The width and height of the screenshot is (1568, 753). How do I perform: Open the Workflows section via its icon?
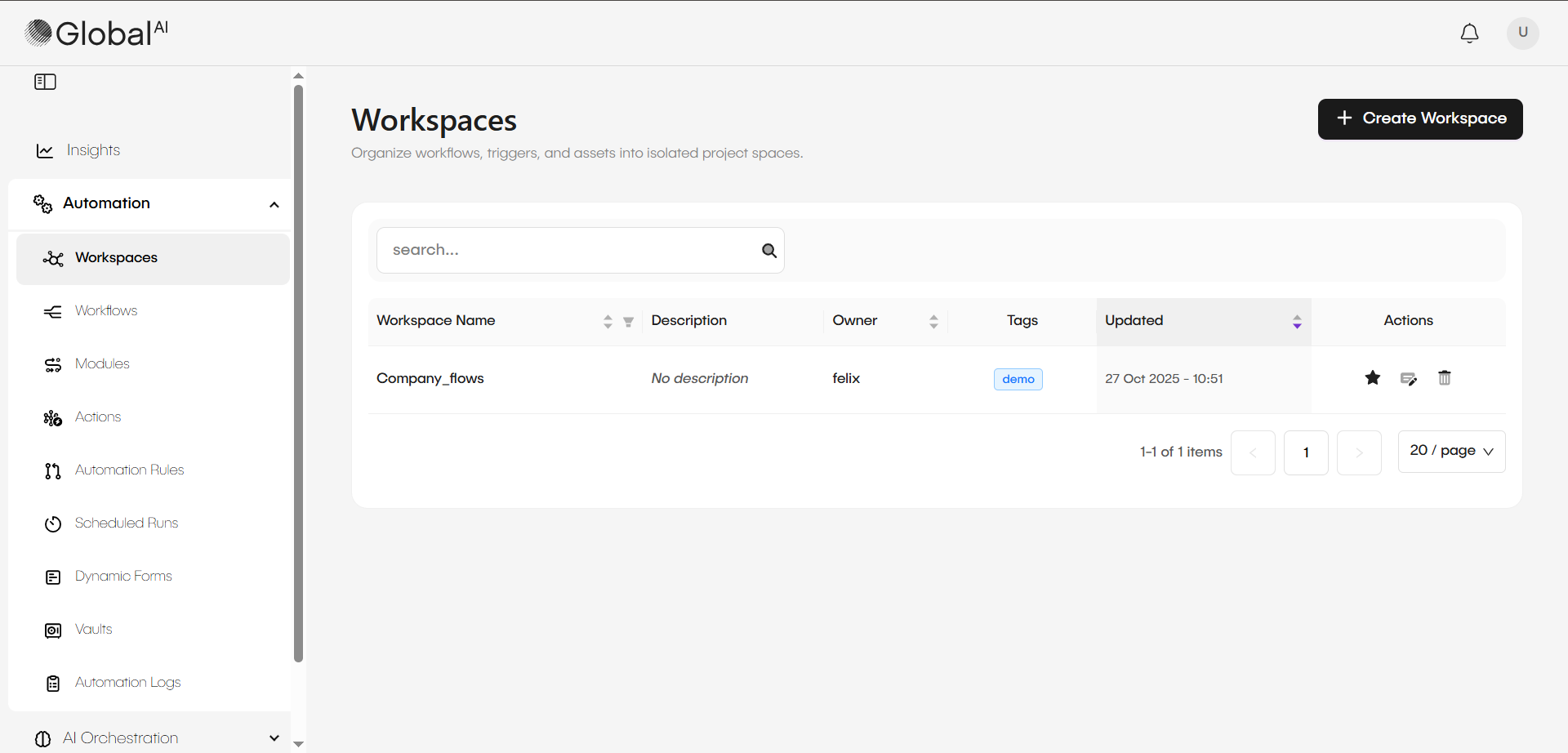click(52, 311)
